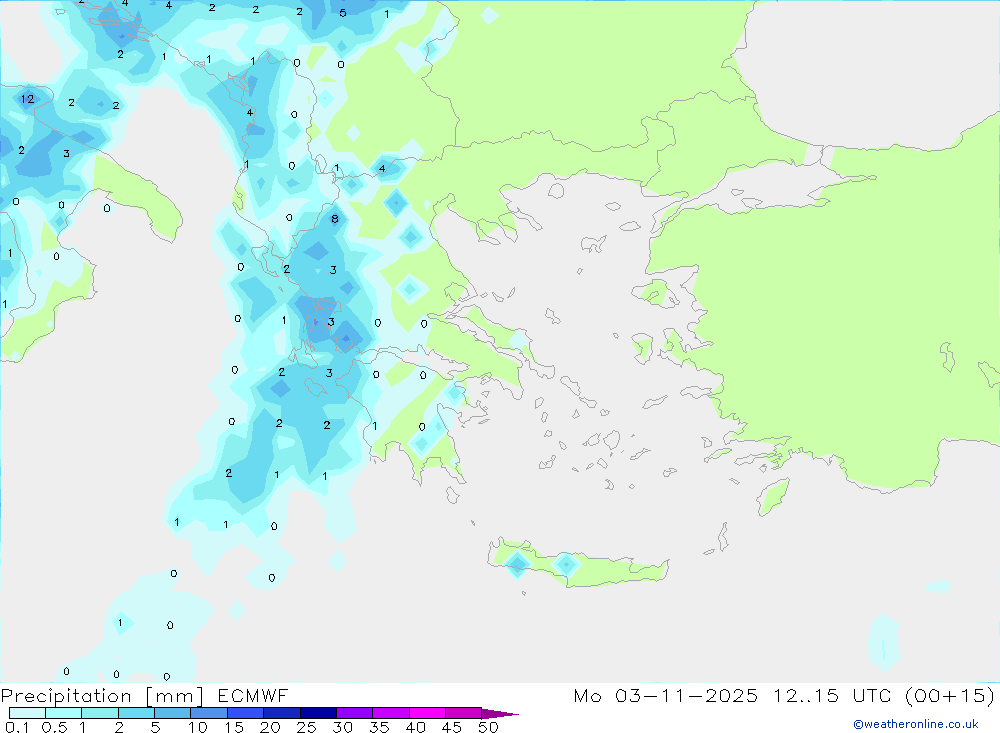Click the '12' precipitation value on the map
This screenshot has width=1000, height=733.
coord(27,99)
